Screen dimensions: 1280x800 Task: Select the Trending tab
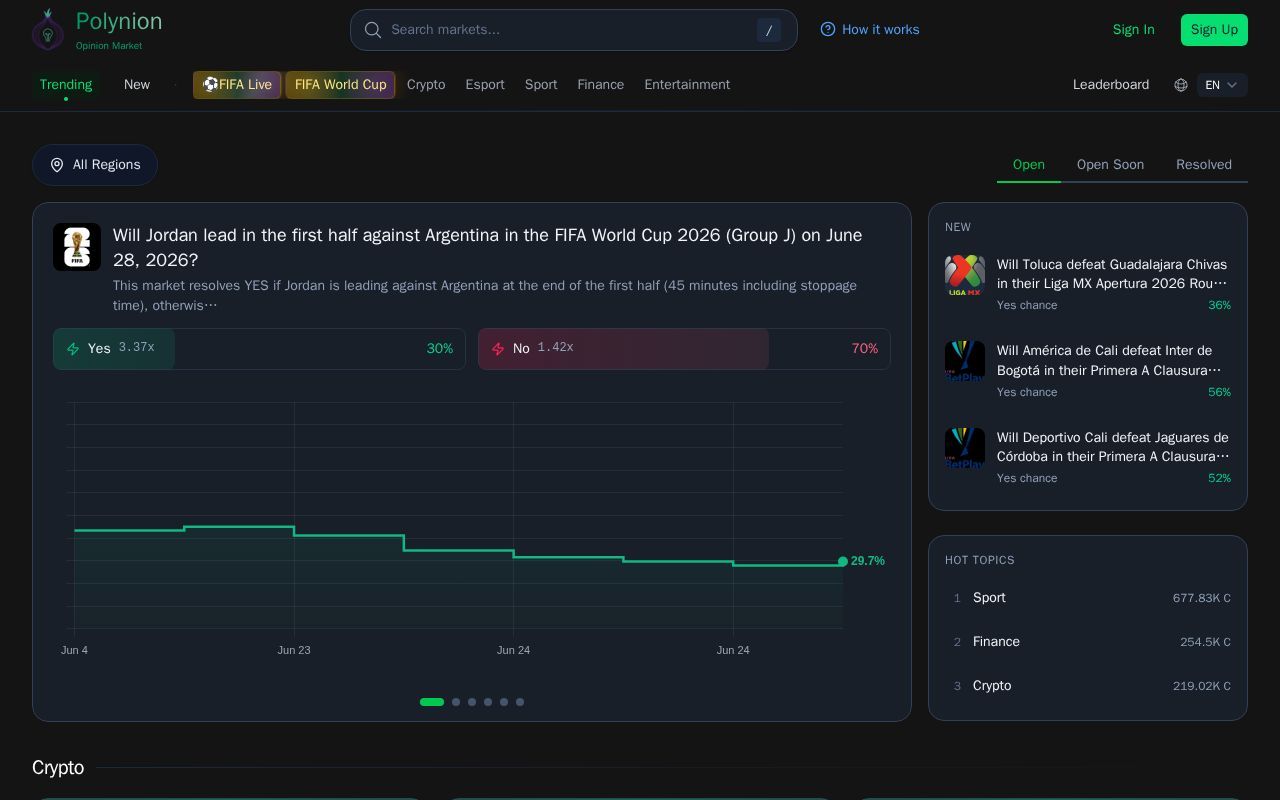pyautogui.click(x=66, y=85)
